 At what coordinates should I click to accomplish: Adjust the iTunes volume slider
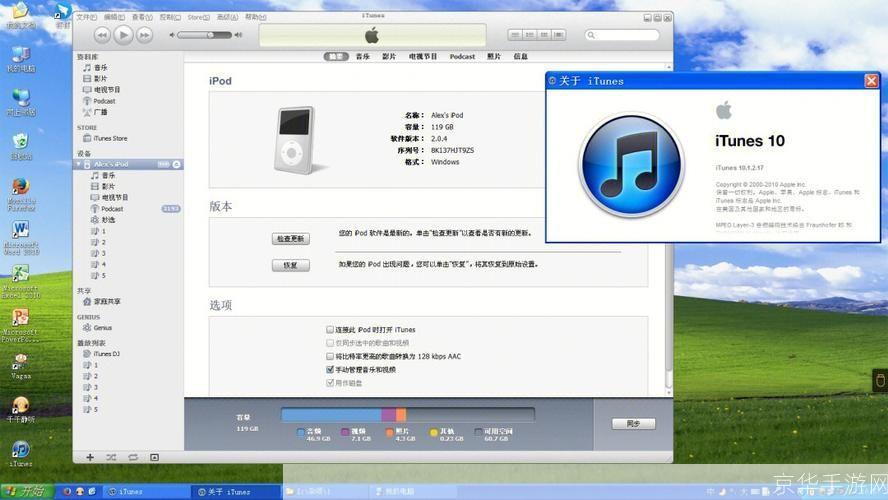point(204,35)
